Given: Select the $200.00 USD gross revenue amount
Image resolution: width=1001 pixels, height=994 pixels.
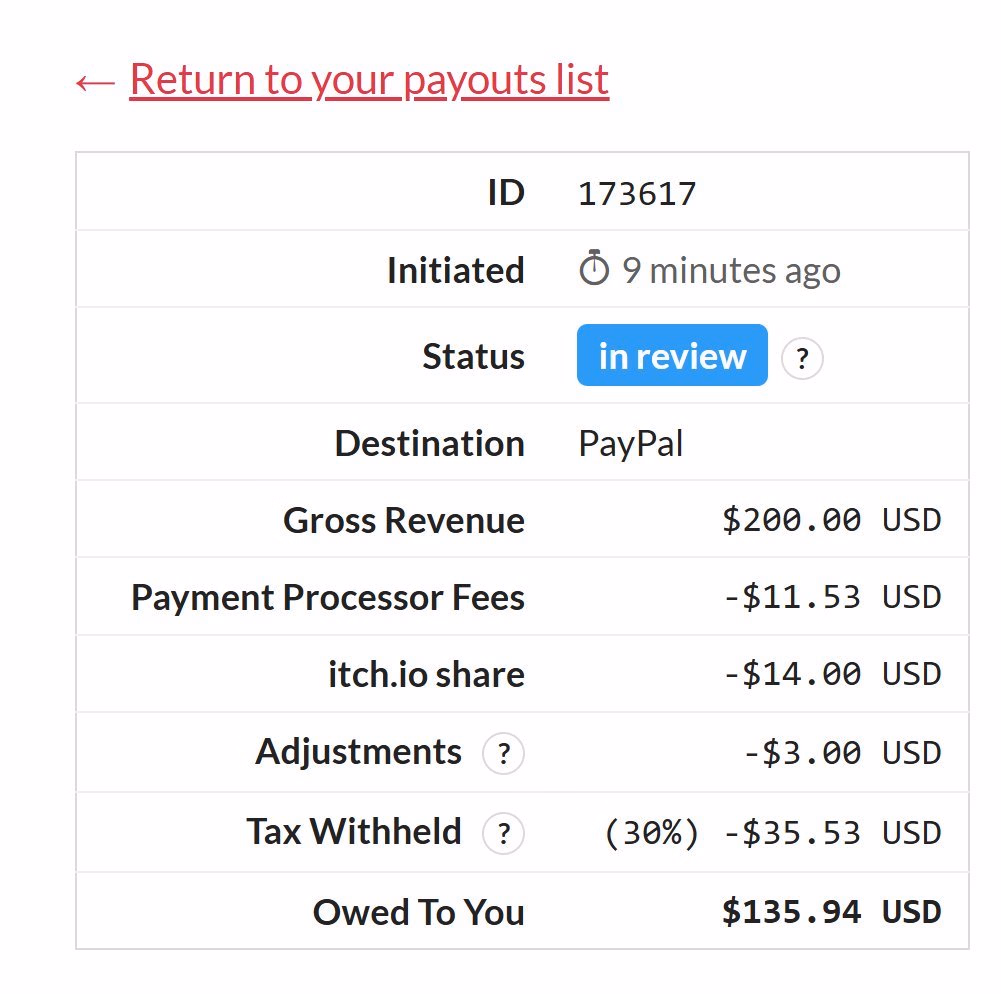Looking at the screenshot, I should click(x=832, y=520).
